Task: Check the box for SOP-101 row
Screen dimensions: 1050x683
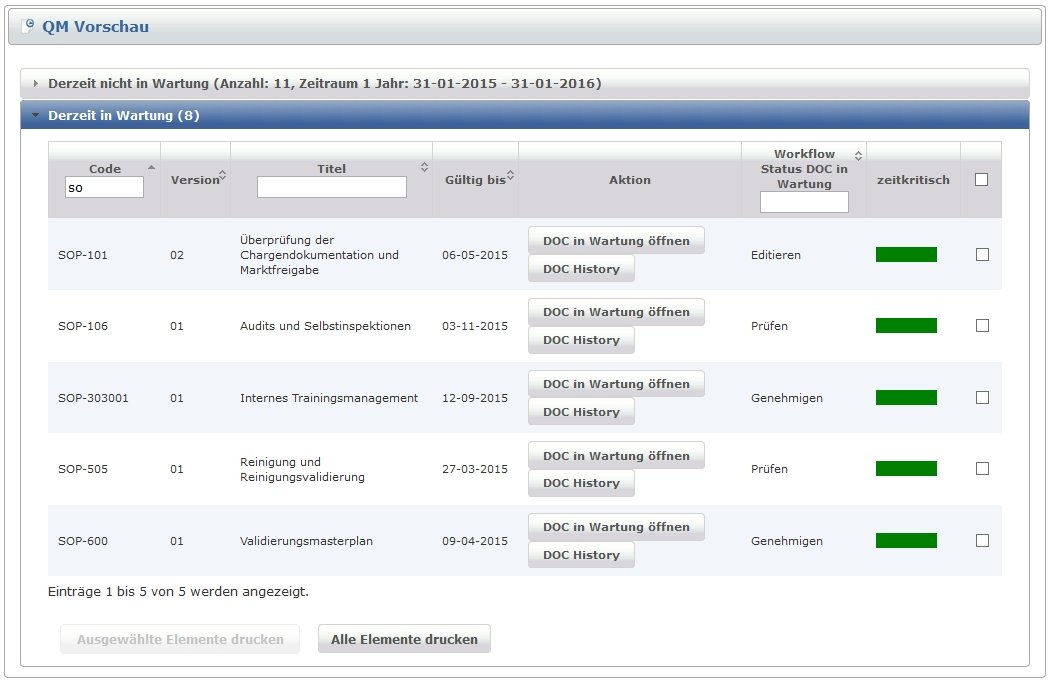Action: [x=982, y=254]
